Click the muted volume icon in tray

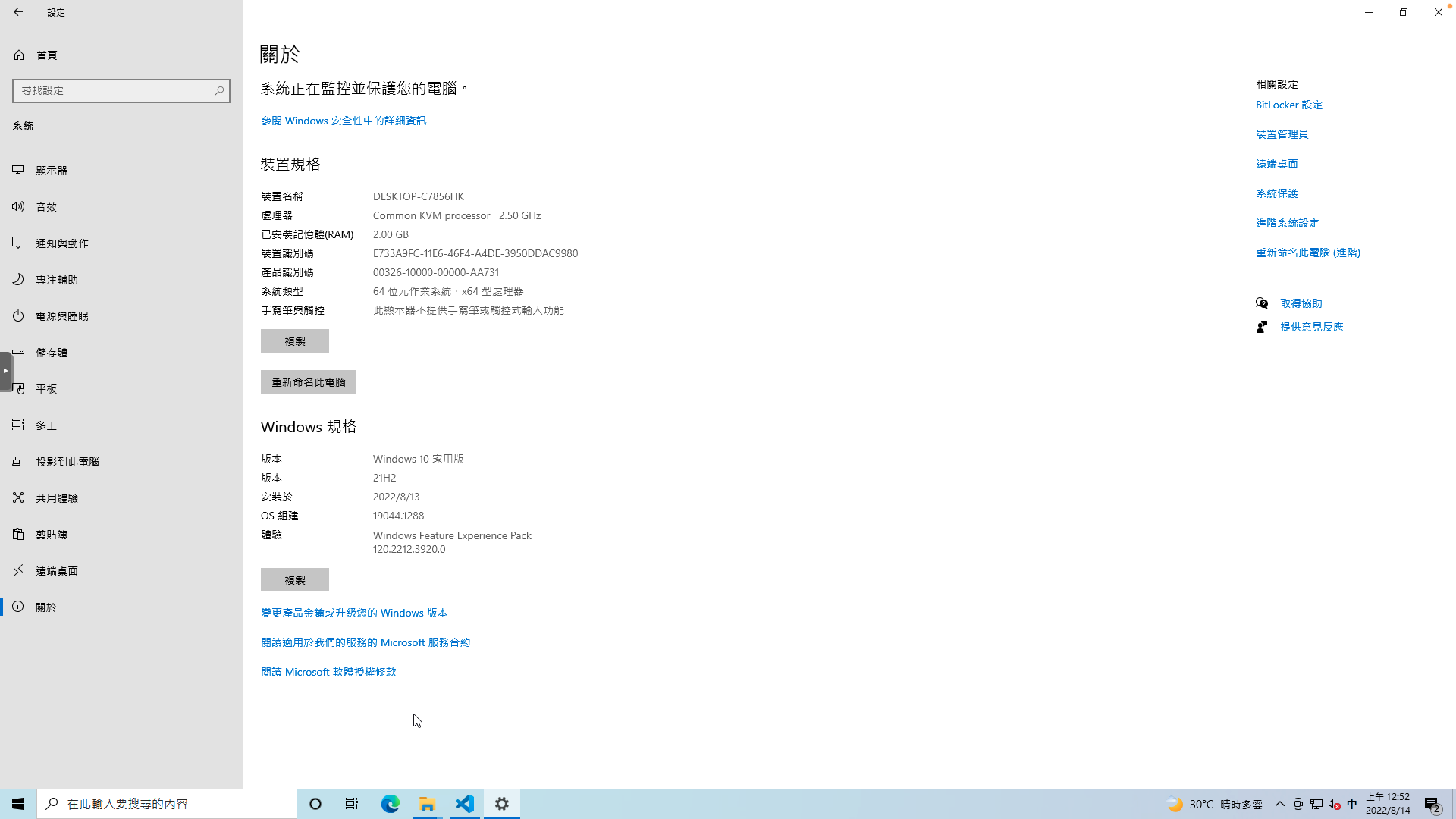click(1335, 804)
